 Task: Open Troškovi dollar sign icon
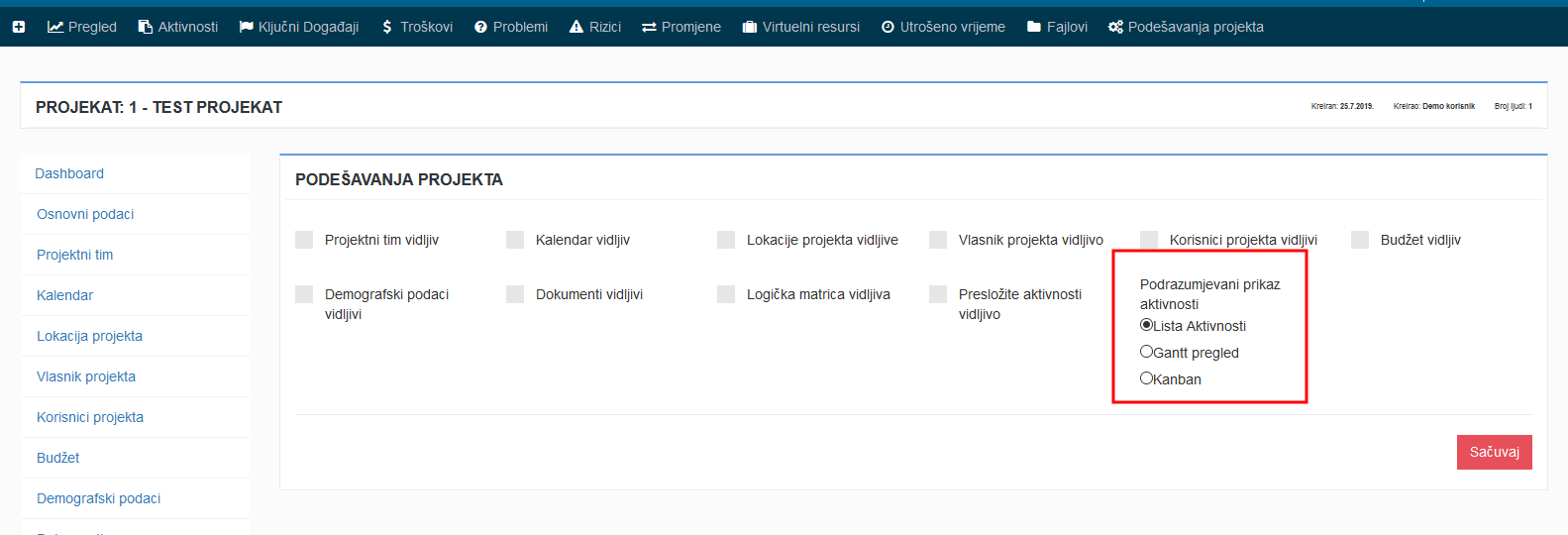point(387,27)
